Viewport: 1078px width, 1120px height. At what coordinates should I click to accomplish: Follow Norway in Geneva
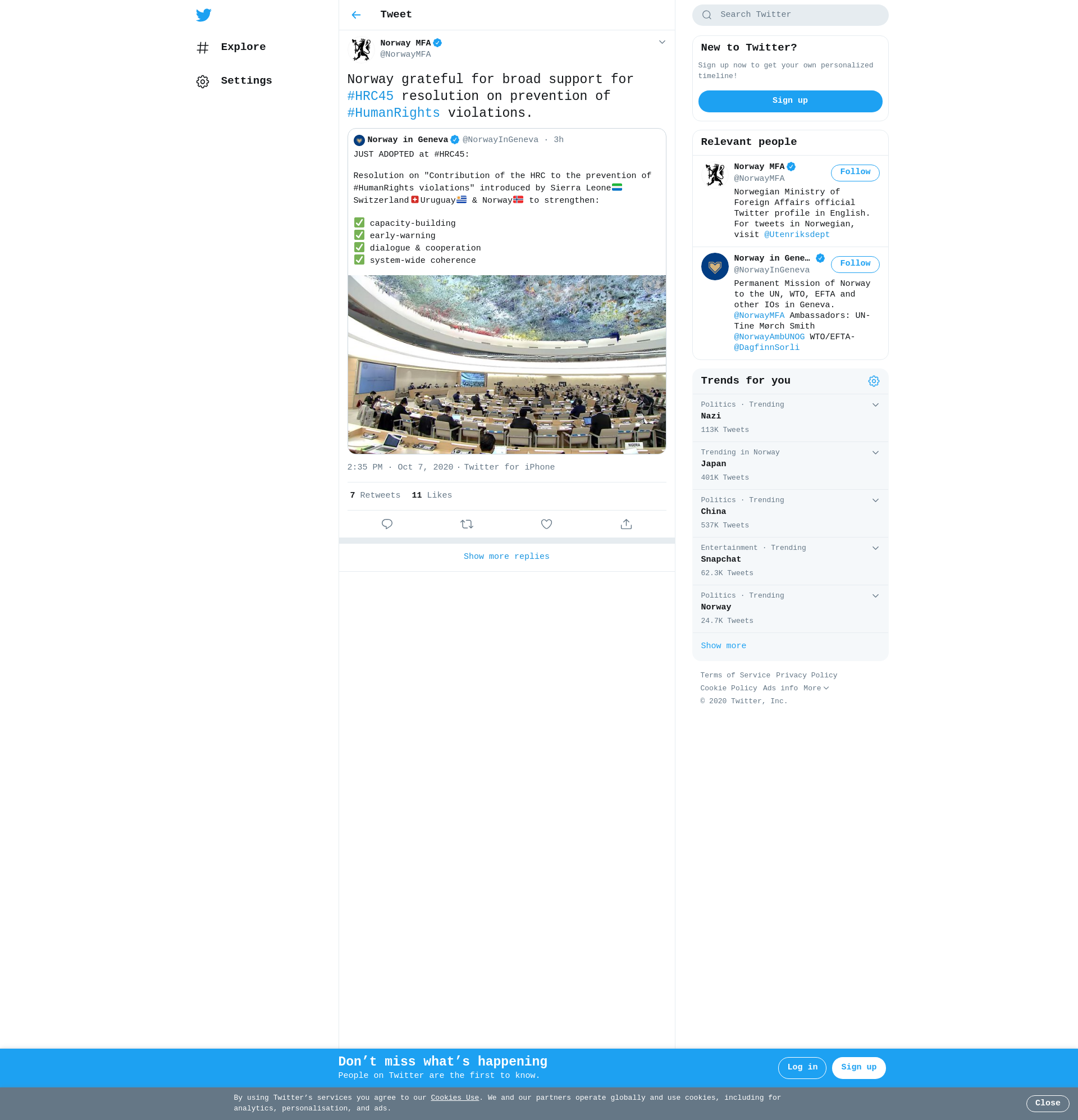tap(855, 264)
